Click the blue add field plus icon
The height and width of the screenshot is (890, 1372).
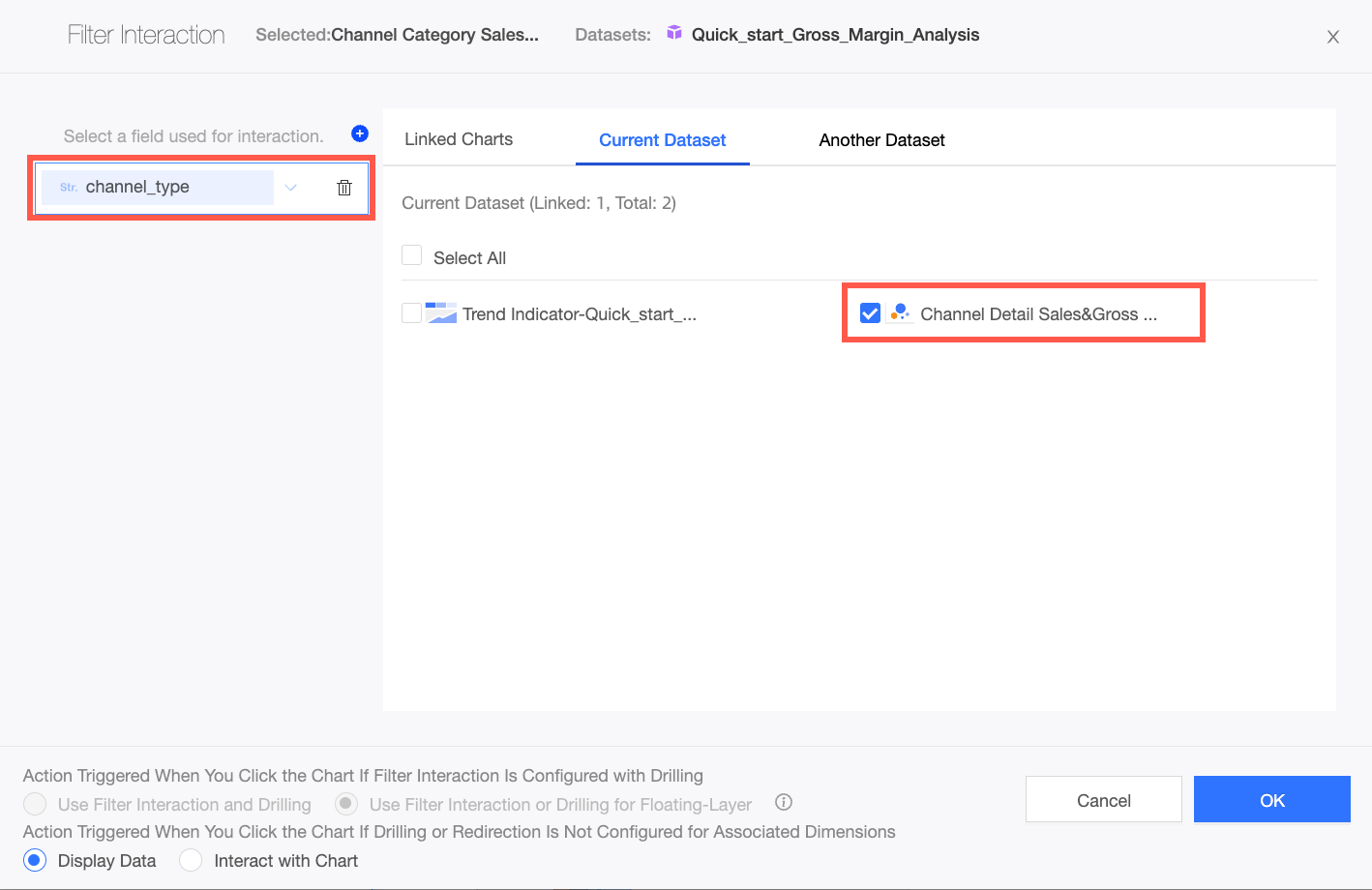point(360,133)
